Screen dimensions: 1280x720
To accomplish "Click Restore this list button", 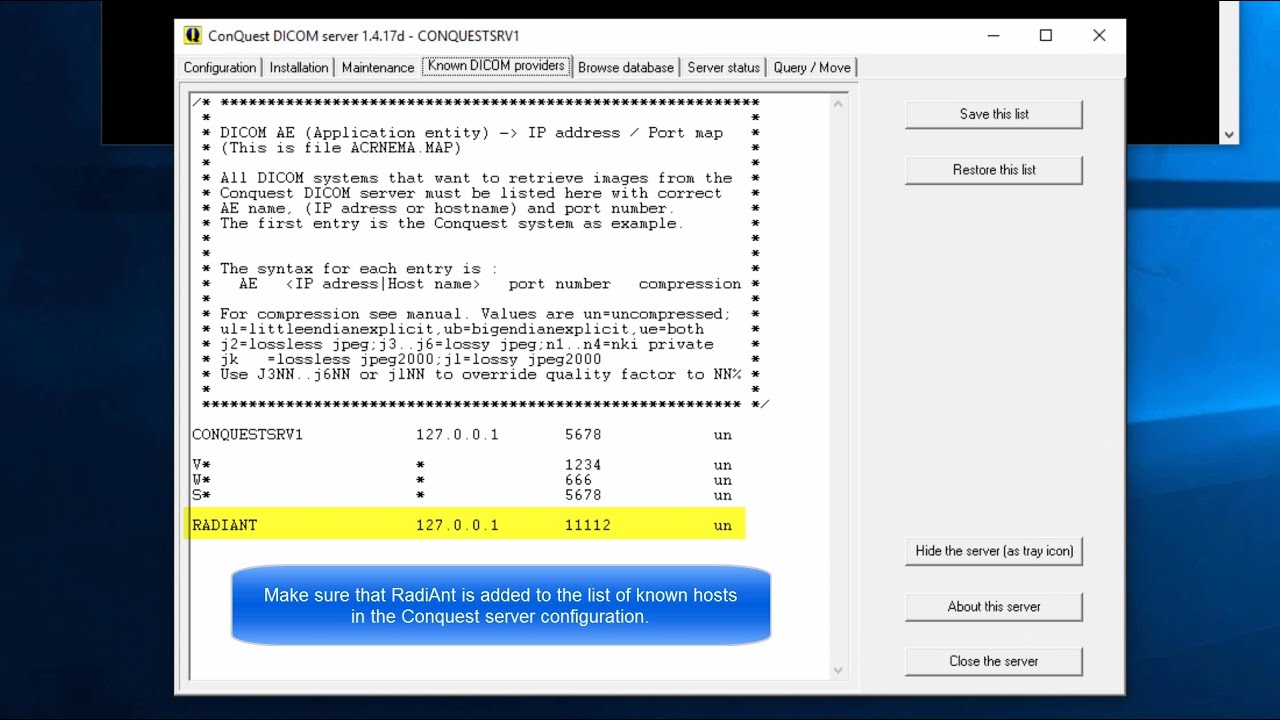I will pos(994,170).
